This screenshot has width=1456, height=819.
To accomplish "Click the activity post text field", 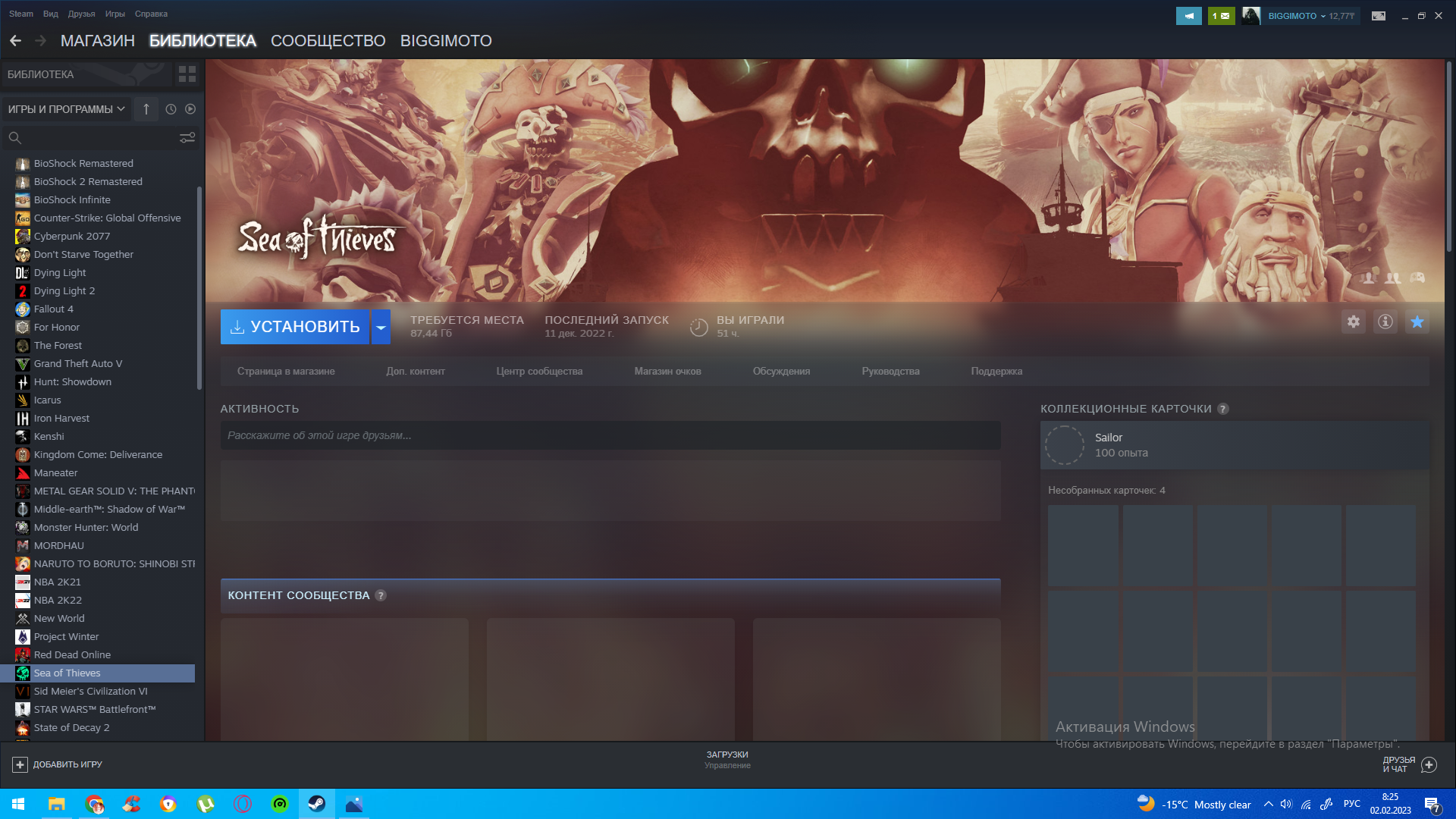I will (610, 435).
